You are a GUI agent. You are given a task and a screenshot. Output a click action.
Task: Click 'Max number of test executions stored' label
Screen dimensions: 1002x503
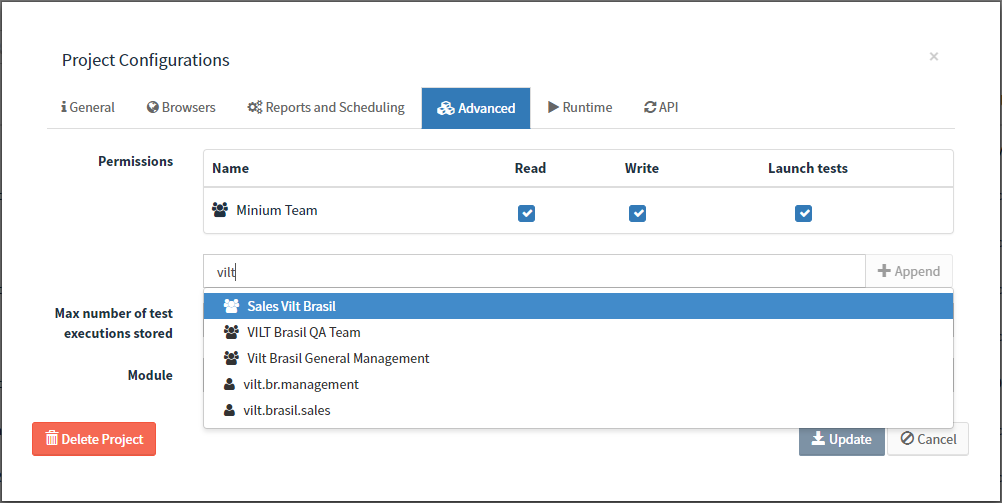[x=114, y=323]
